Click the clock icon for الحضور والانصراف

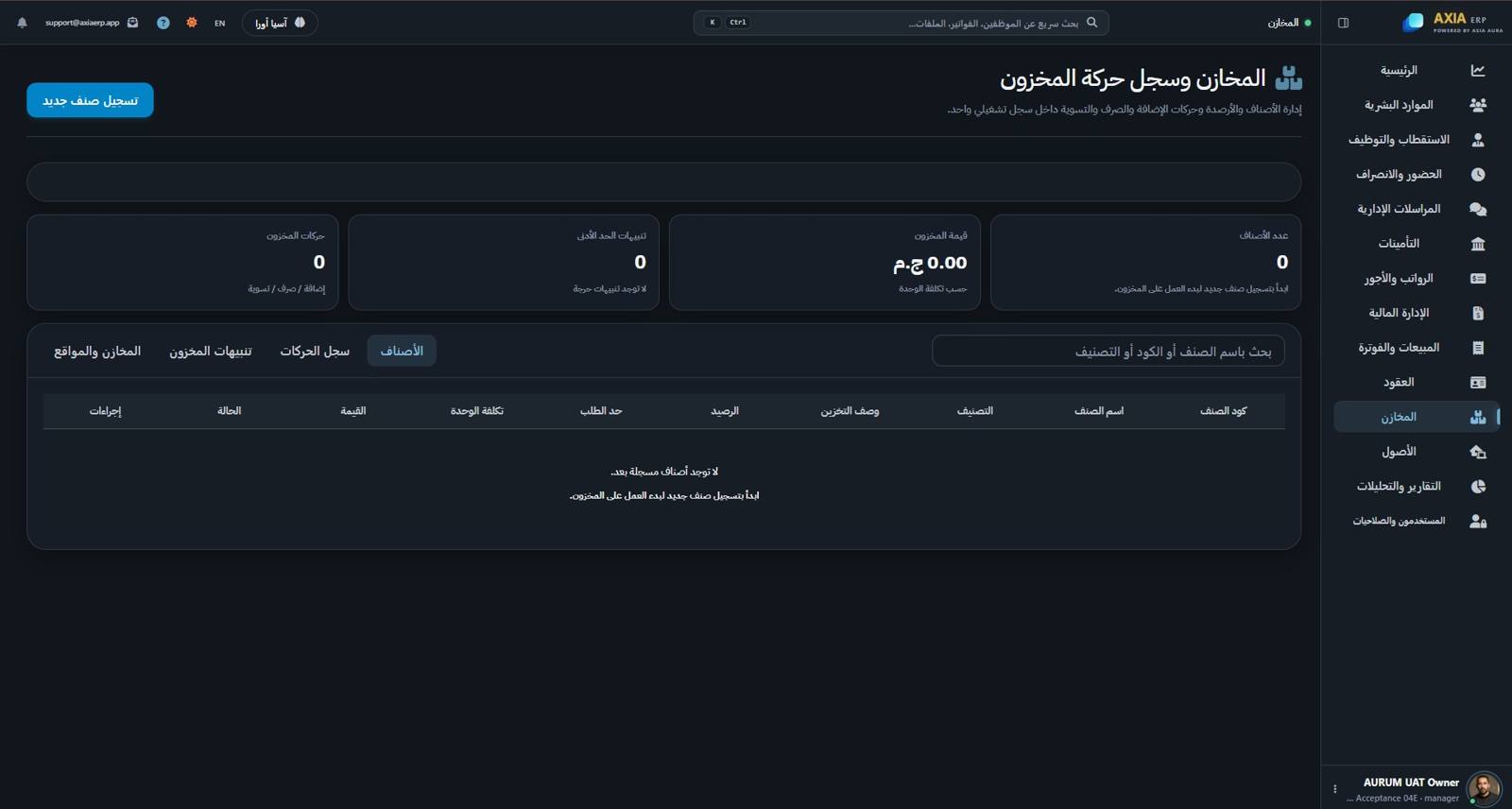[1478, 174]
